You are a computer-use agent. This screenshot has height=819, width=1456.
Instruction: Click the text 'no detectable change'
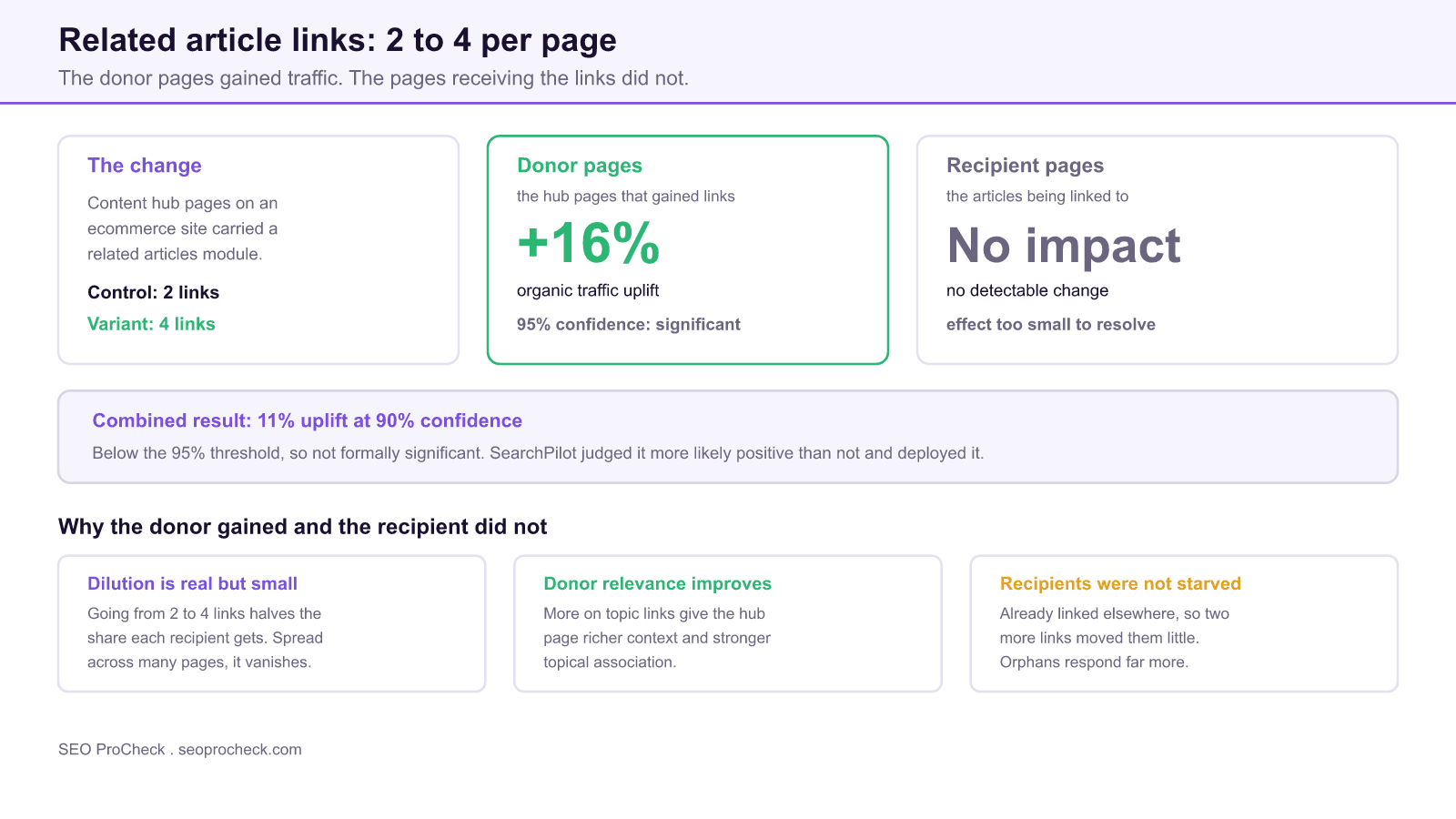pos(1027,290)
